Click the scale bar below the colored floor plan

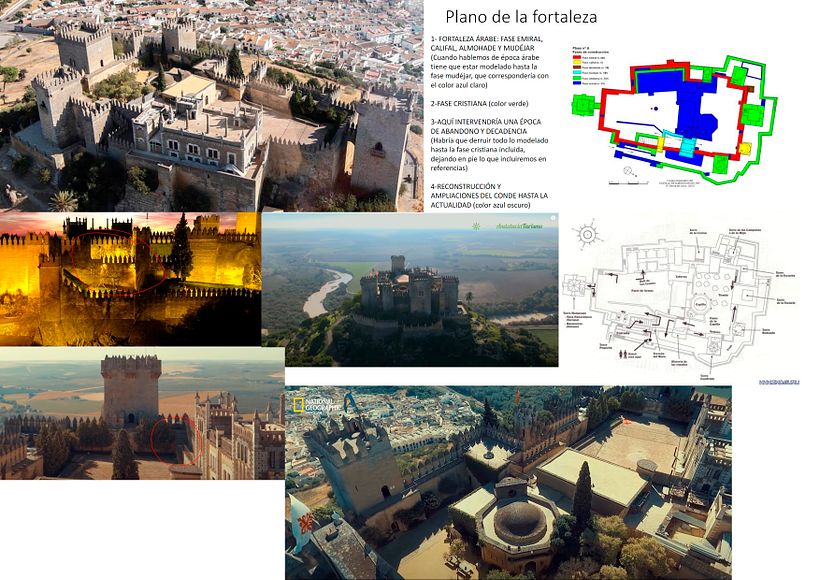(x=627, y=181)
